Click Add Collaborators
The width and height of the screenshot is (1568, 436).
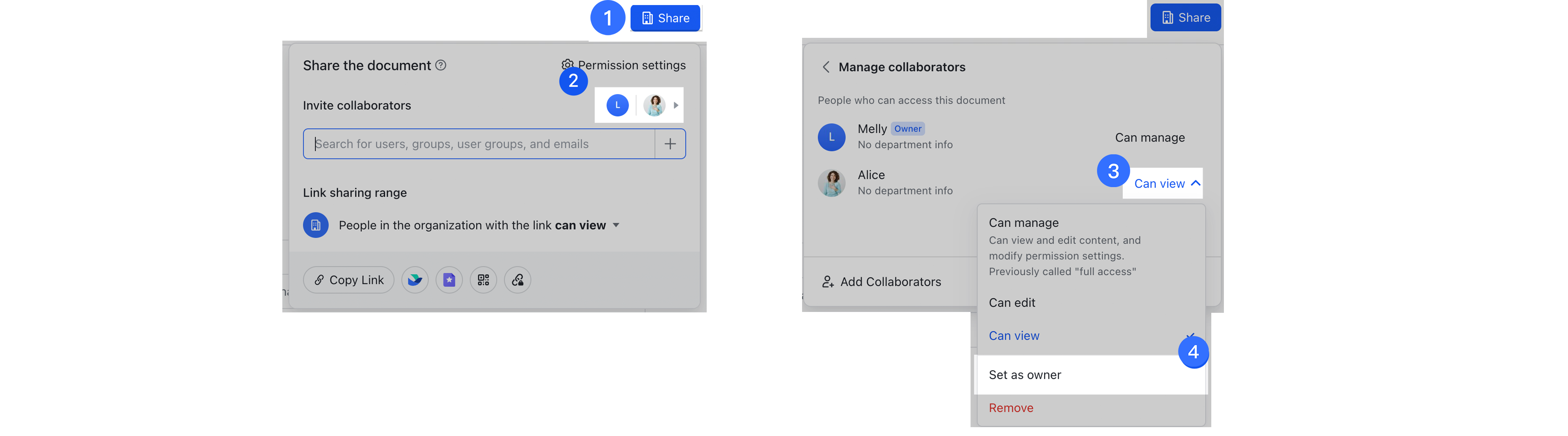click(x=881, y=282)
